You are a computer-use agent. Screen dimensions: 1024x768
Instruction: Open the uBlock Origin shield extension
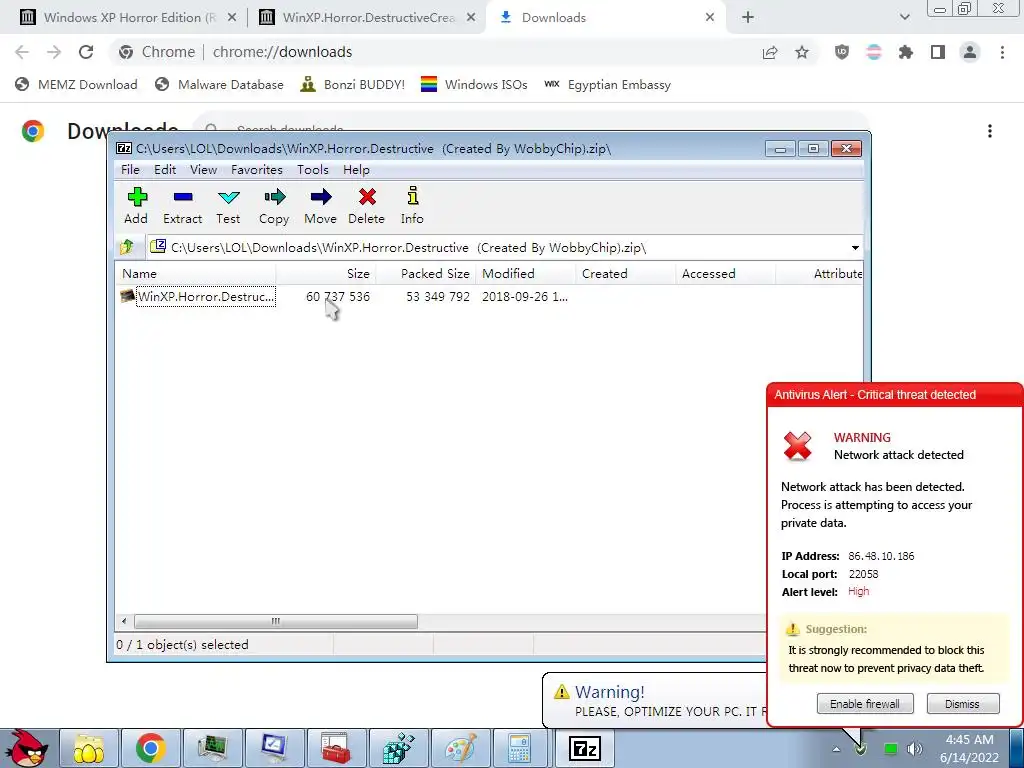(x=842, y=52)
